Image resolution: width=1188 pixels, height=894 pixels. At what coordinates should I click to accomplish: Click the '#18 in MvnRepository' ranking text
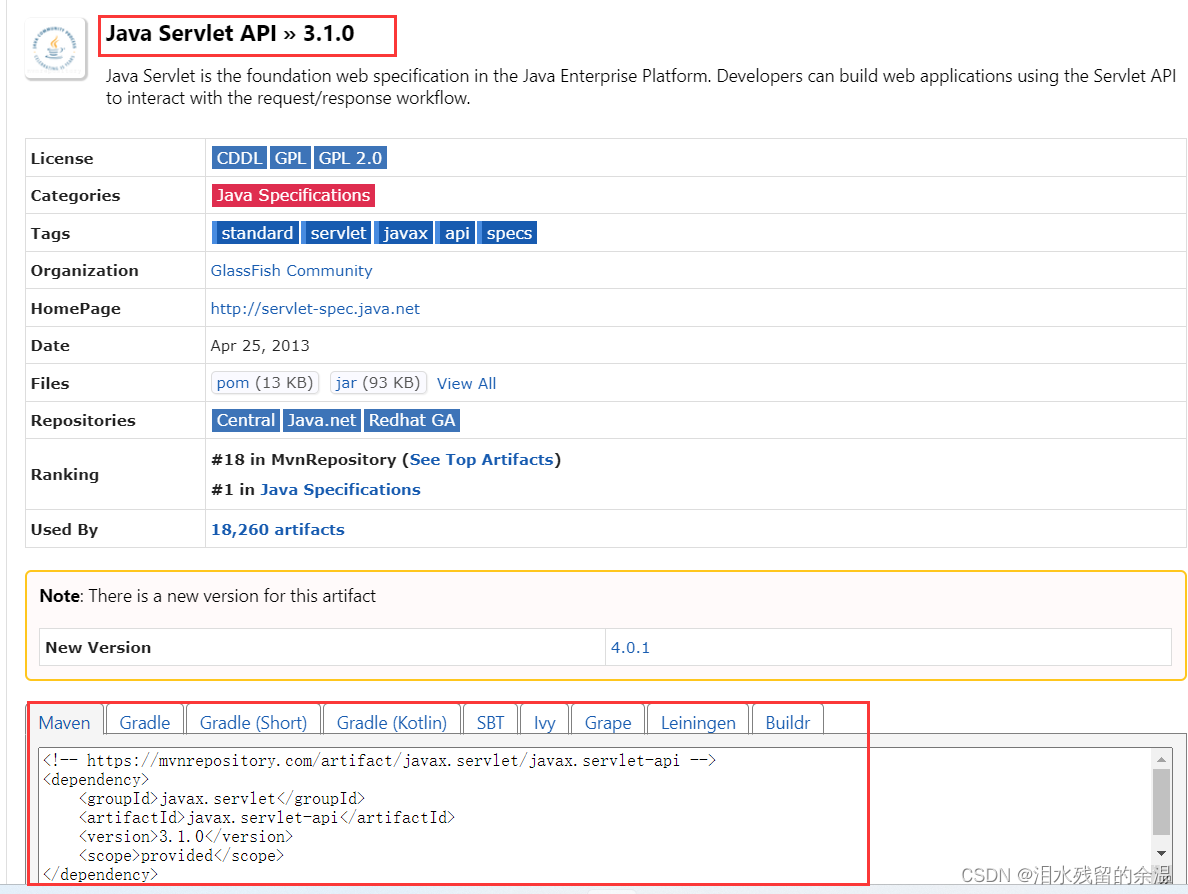click(304, 459)
